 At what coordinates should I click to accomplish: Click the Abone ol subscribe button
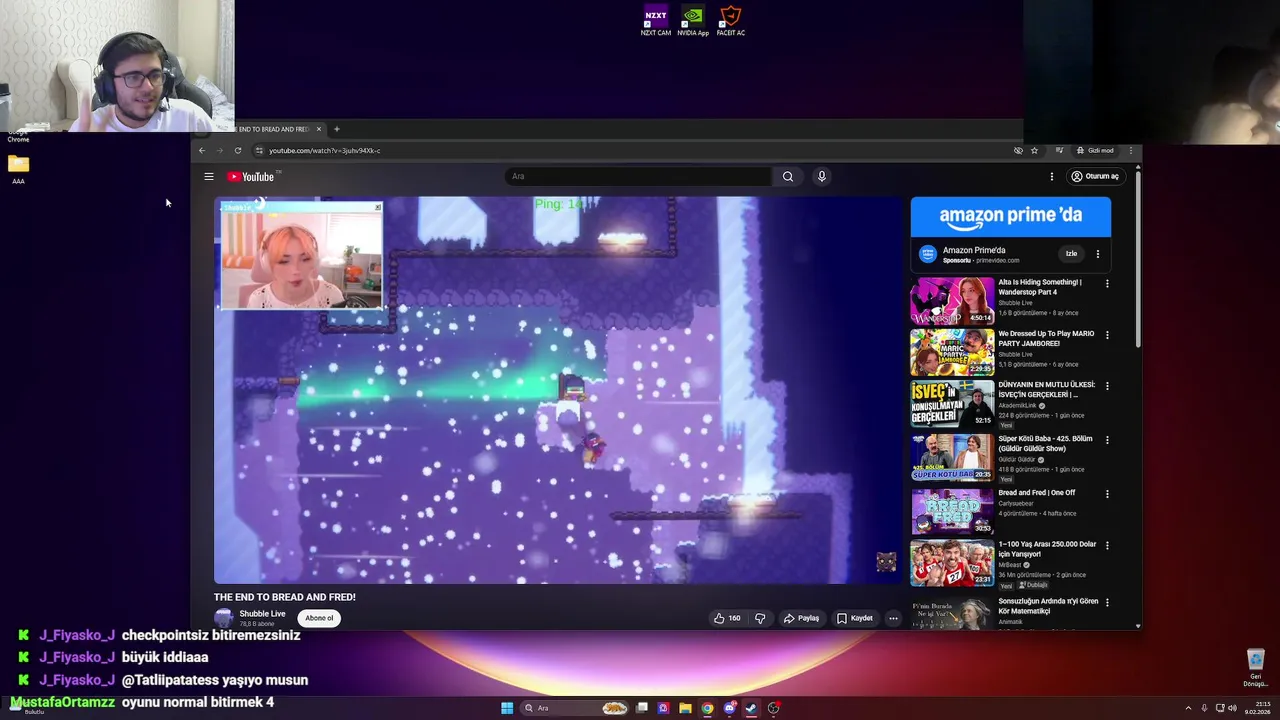coord(319,618)
